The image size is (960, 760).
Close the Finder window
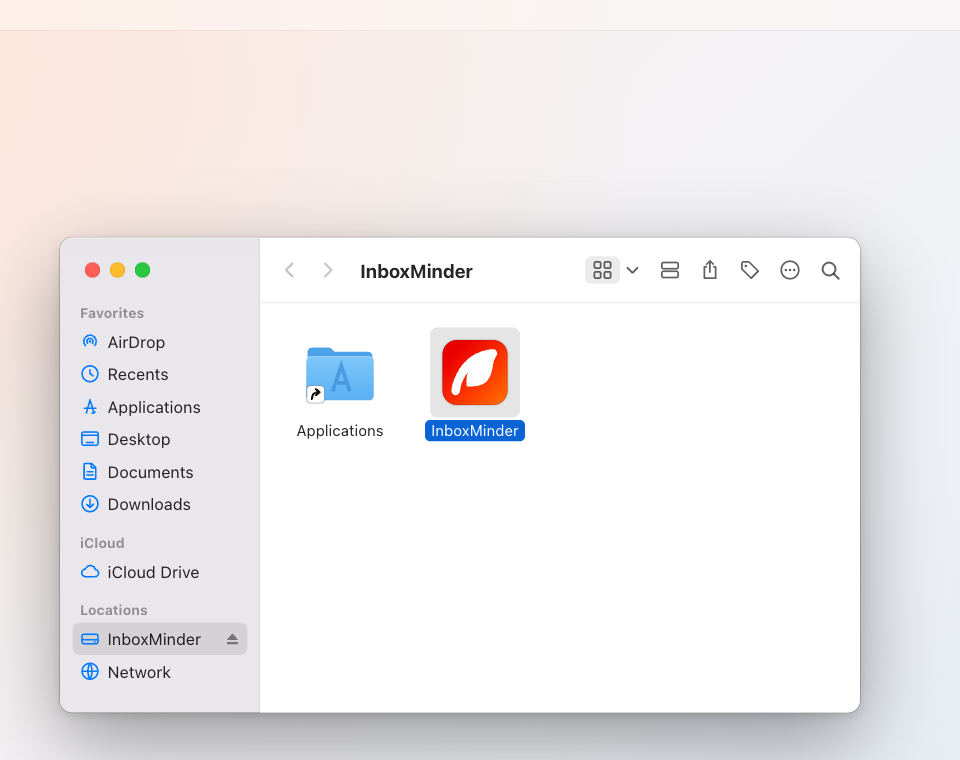click(x=92, y=270)
